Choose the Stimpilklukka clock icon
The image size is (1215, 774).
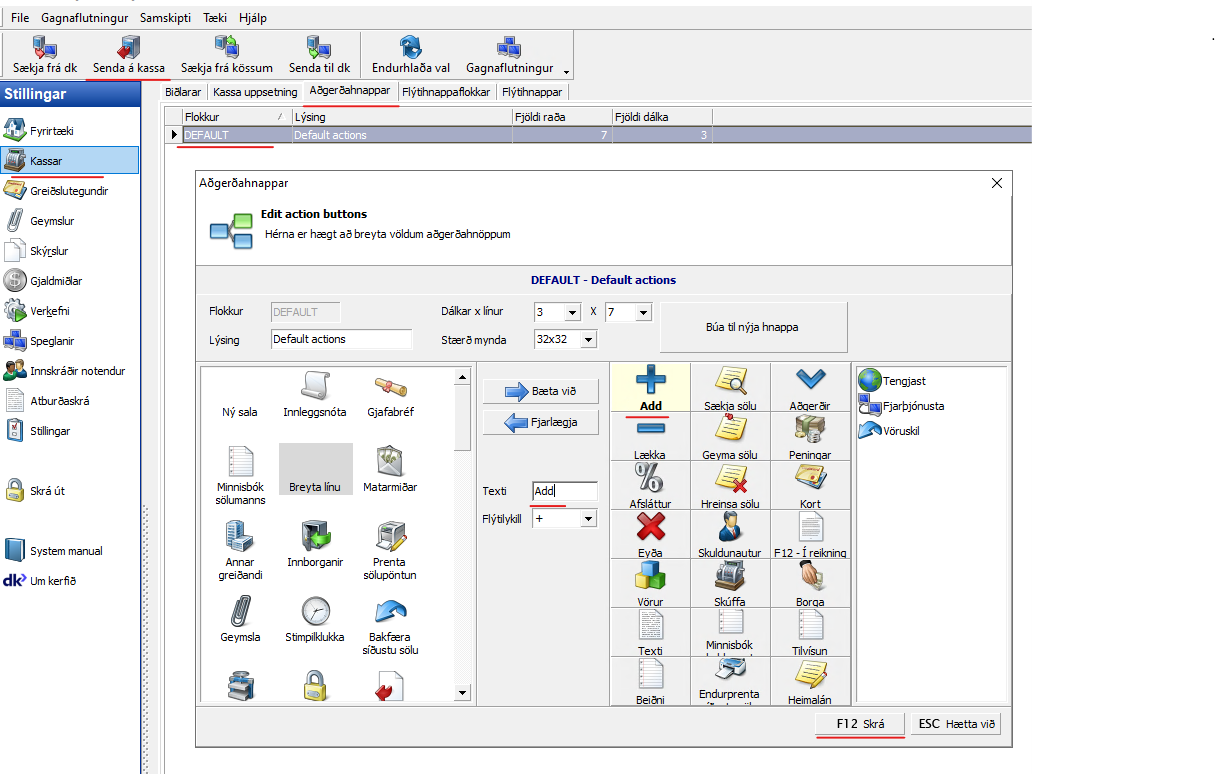pyautogui.click(x=315, y=610)
